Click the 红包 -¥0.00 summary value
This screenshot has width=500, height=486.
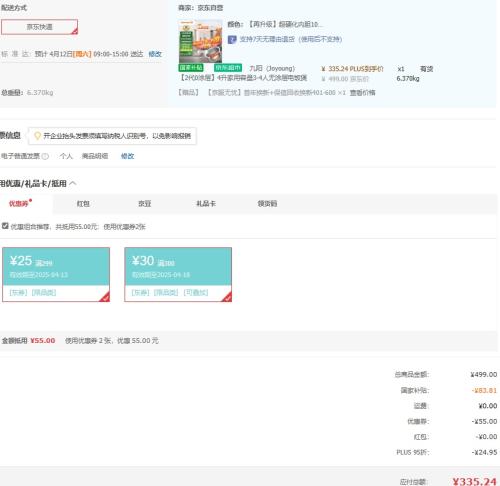(486, 437)
